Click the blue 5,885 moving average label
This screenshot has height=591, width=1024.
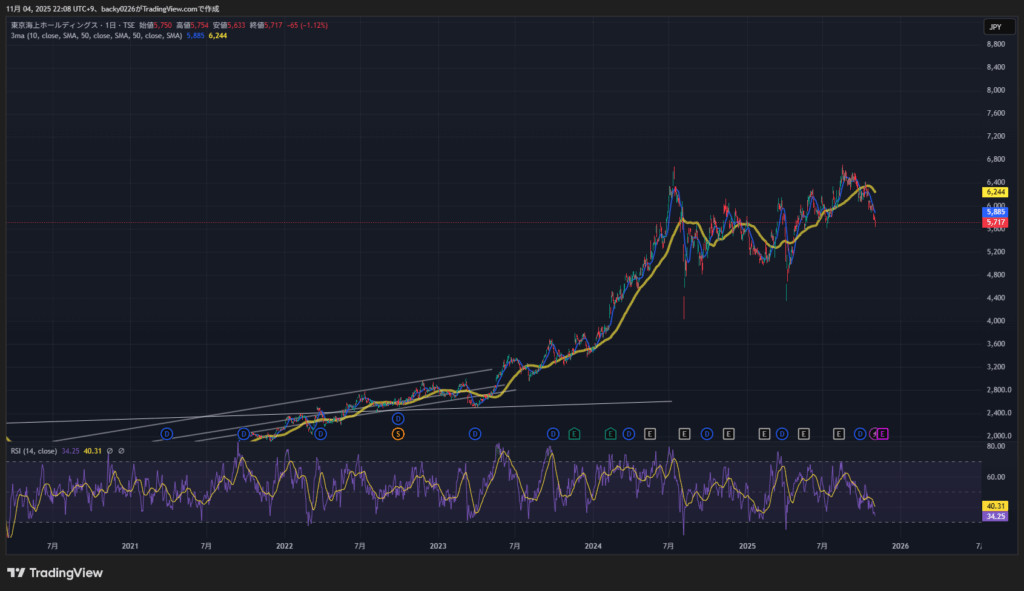pyautogui.click(x=995, y=211)
